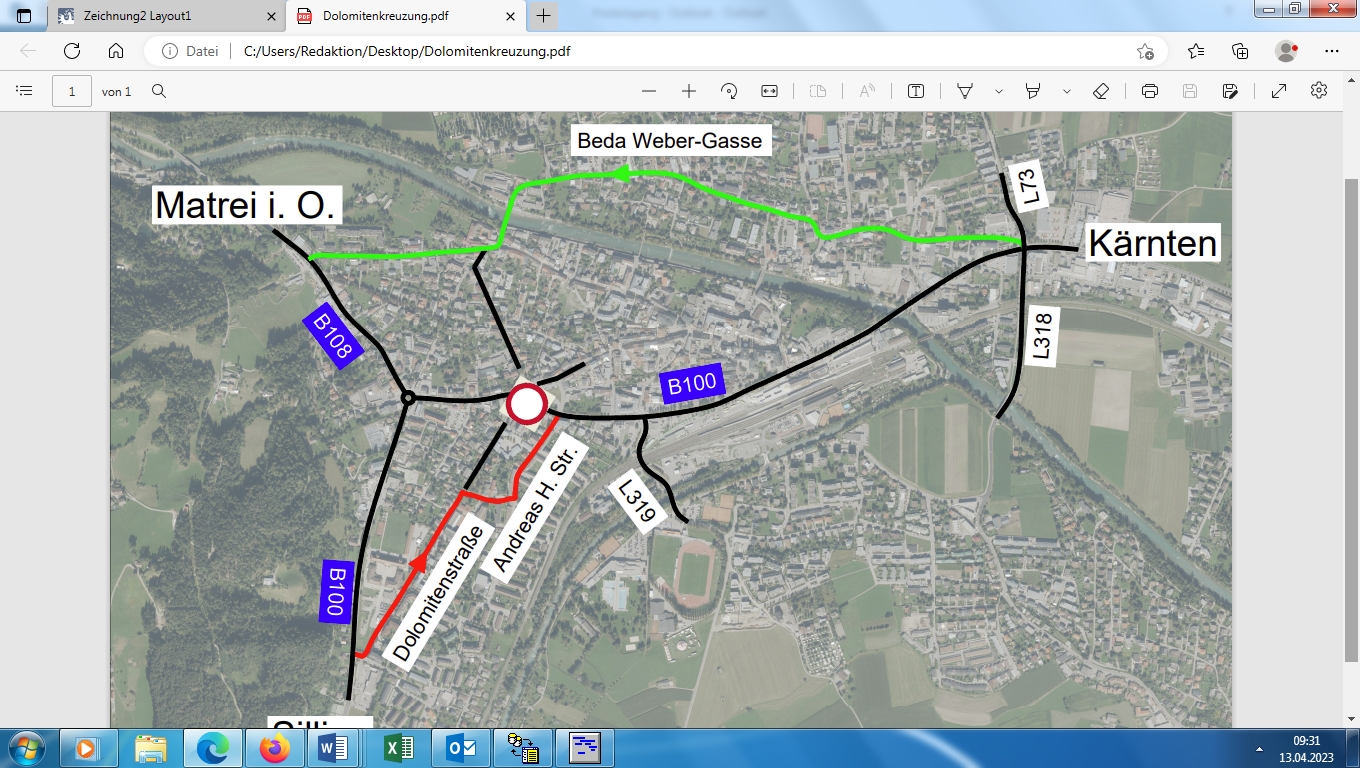Enter full screen reading mode
Screen dimensions: 1360x768
1278,90
